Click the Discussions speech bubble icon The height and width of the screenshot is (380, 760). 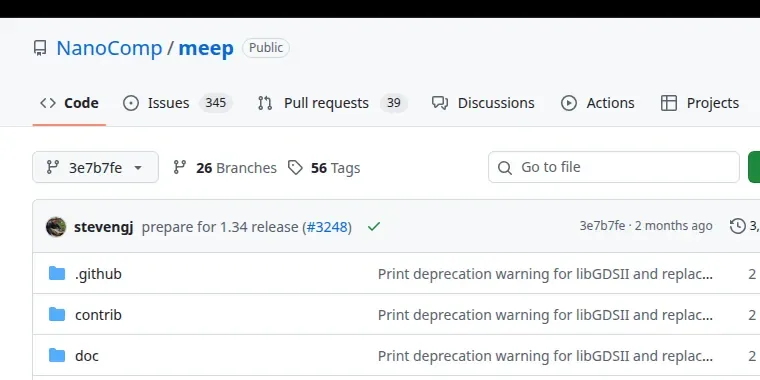pos(440,103)
